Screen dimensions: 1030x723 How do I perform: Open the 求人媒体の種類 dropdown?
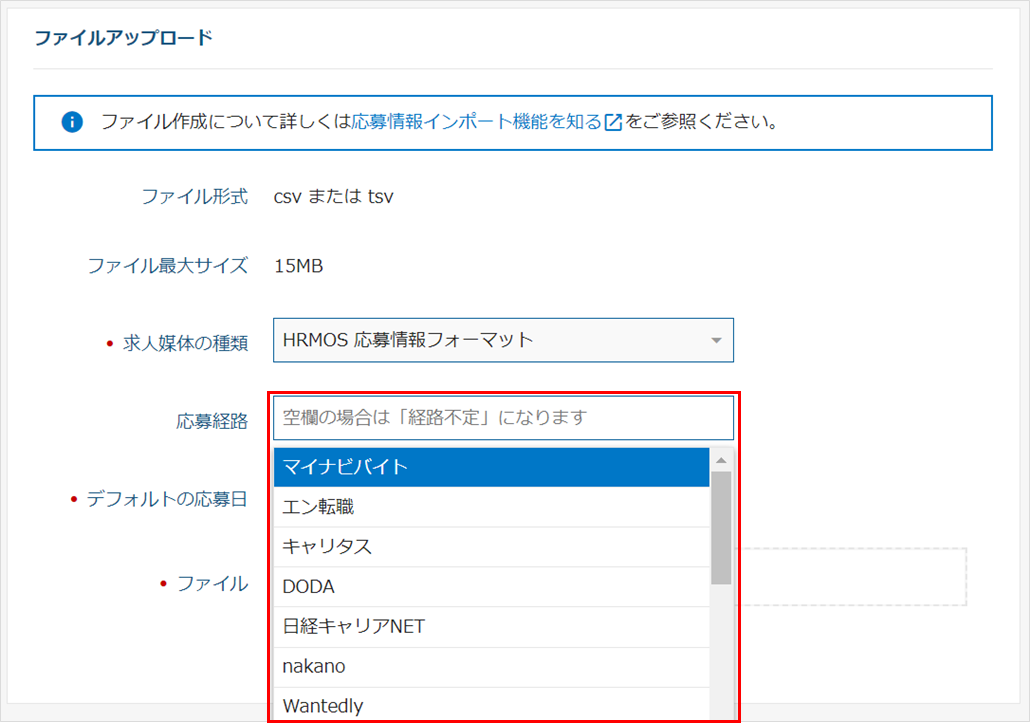(x=503, y=340)
